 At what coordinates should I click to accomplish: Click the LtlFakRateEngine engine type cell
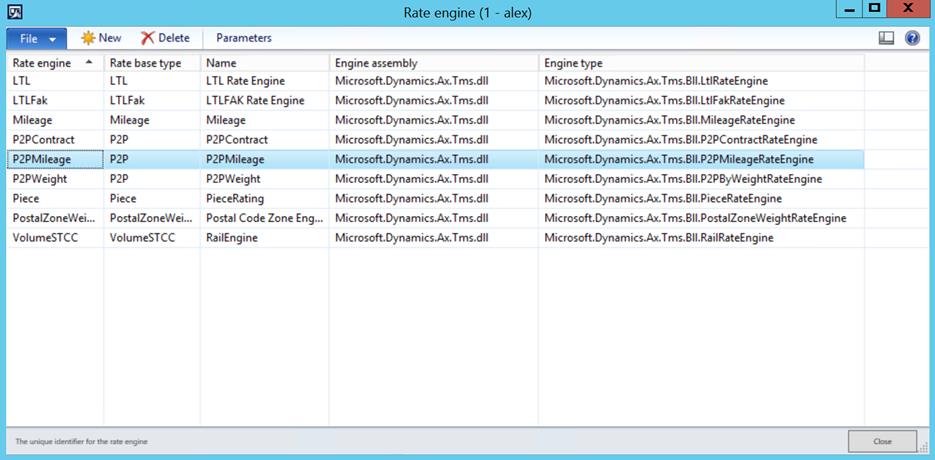701,100
